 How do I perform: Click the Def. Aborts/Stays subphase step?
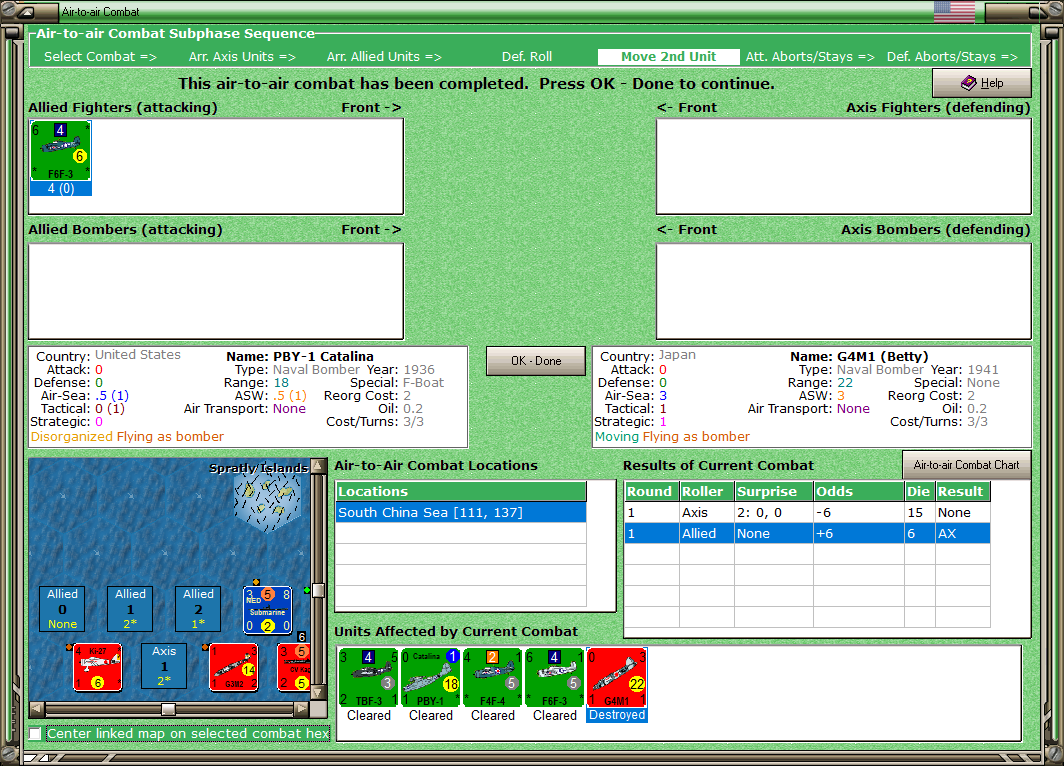[x=952, y=57]
